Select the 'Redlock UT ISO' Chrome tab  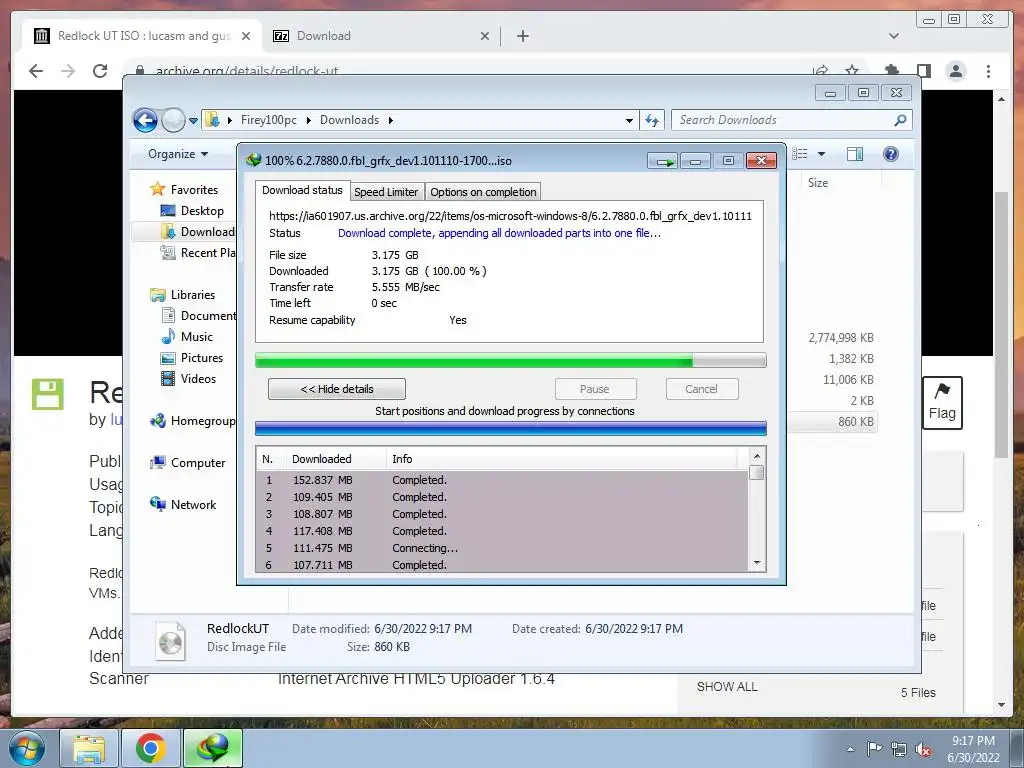144,36
